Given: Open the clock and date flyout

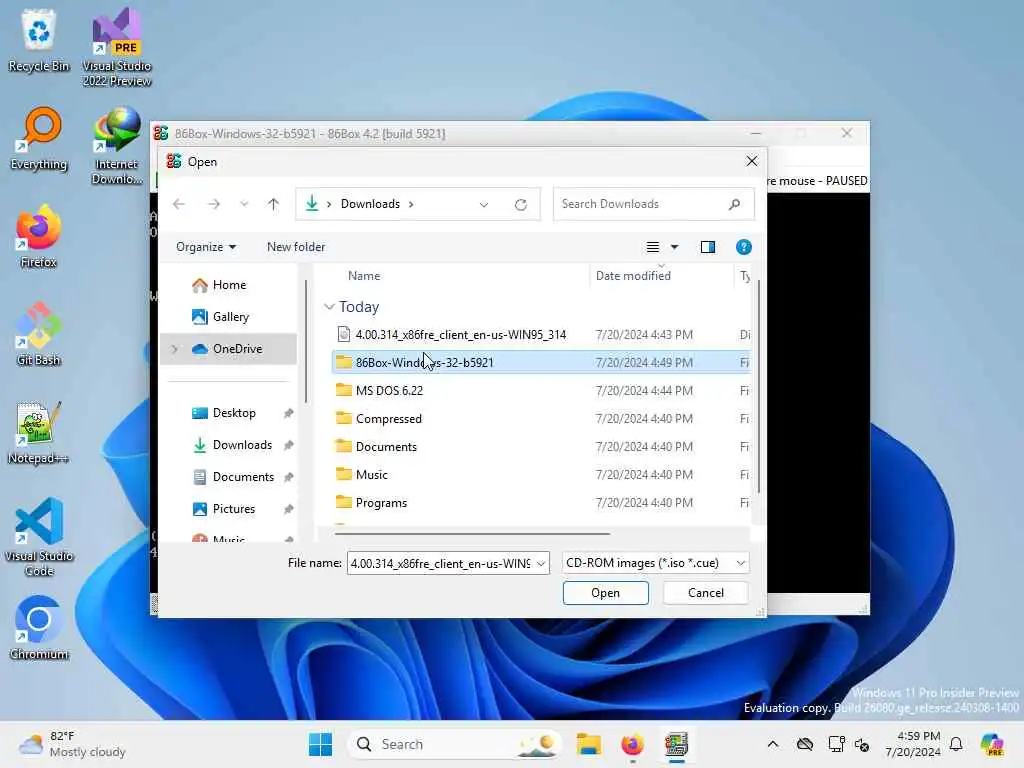Looking at the screenshot, I should click(913, 744).
